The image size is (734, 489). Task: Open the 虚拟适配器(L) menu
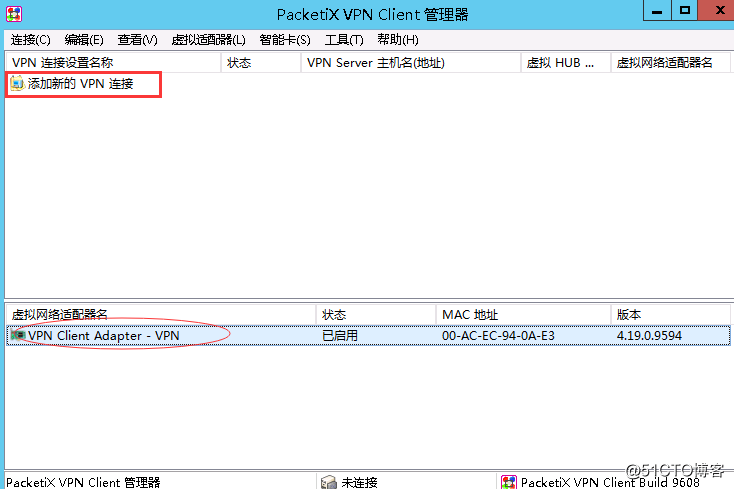(x=208, y=40)
